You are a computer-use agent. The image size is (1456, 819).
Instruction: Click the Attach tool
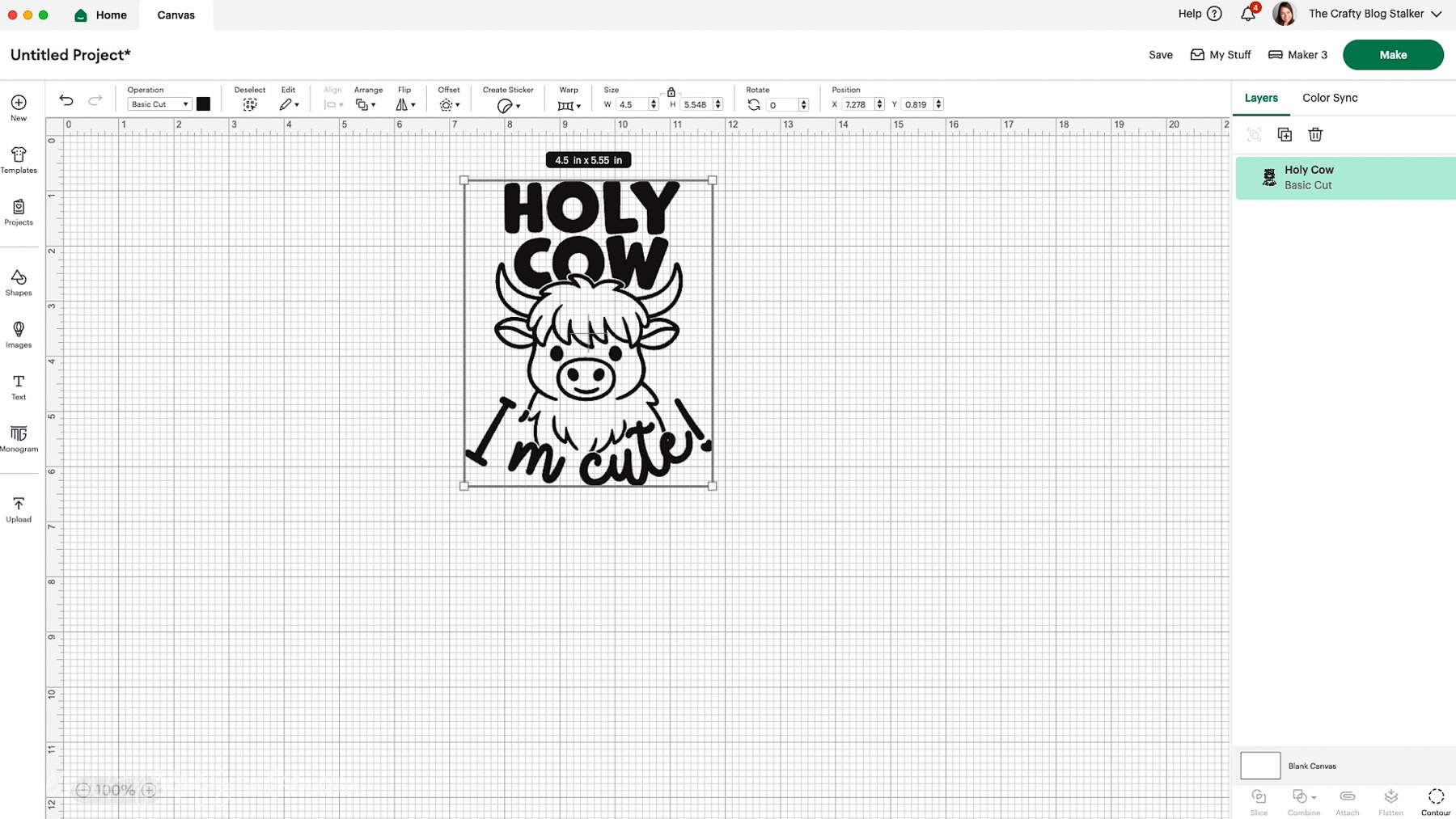pos(1347,802)
